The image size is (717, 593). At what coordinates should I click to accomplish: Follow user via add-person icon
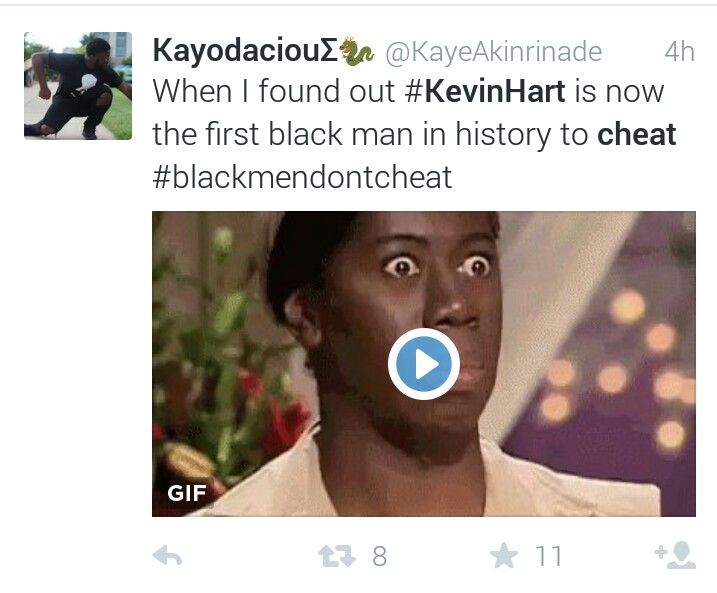coord(675,555)
